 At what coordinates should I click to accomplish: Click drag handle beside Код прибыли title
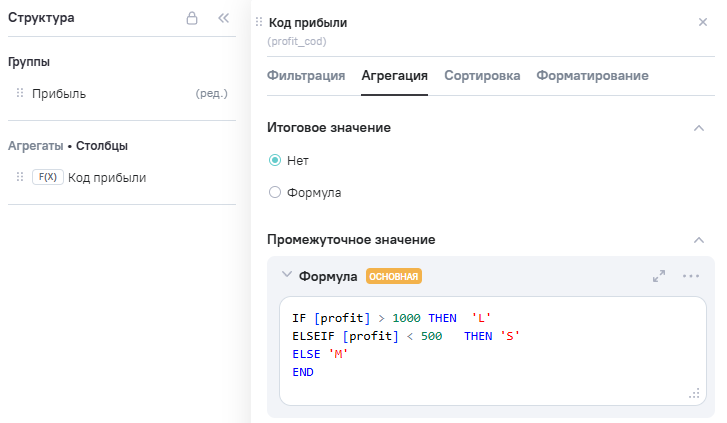(x=260, y=22)
